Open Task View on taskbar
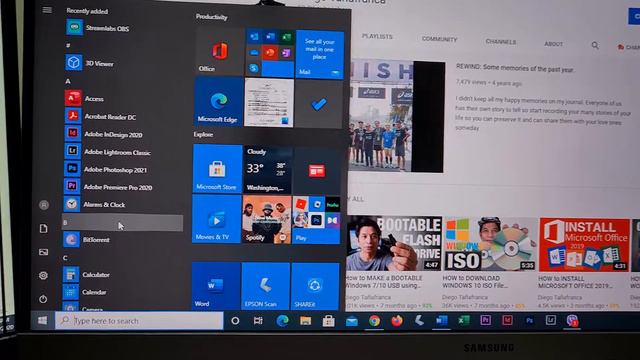The height and width of the screenshot is (360, 640). (258, 321)
